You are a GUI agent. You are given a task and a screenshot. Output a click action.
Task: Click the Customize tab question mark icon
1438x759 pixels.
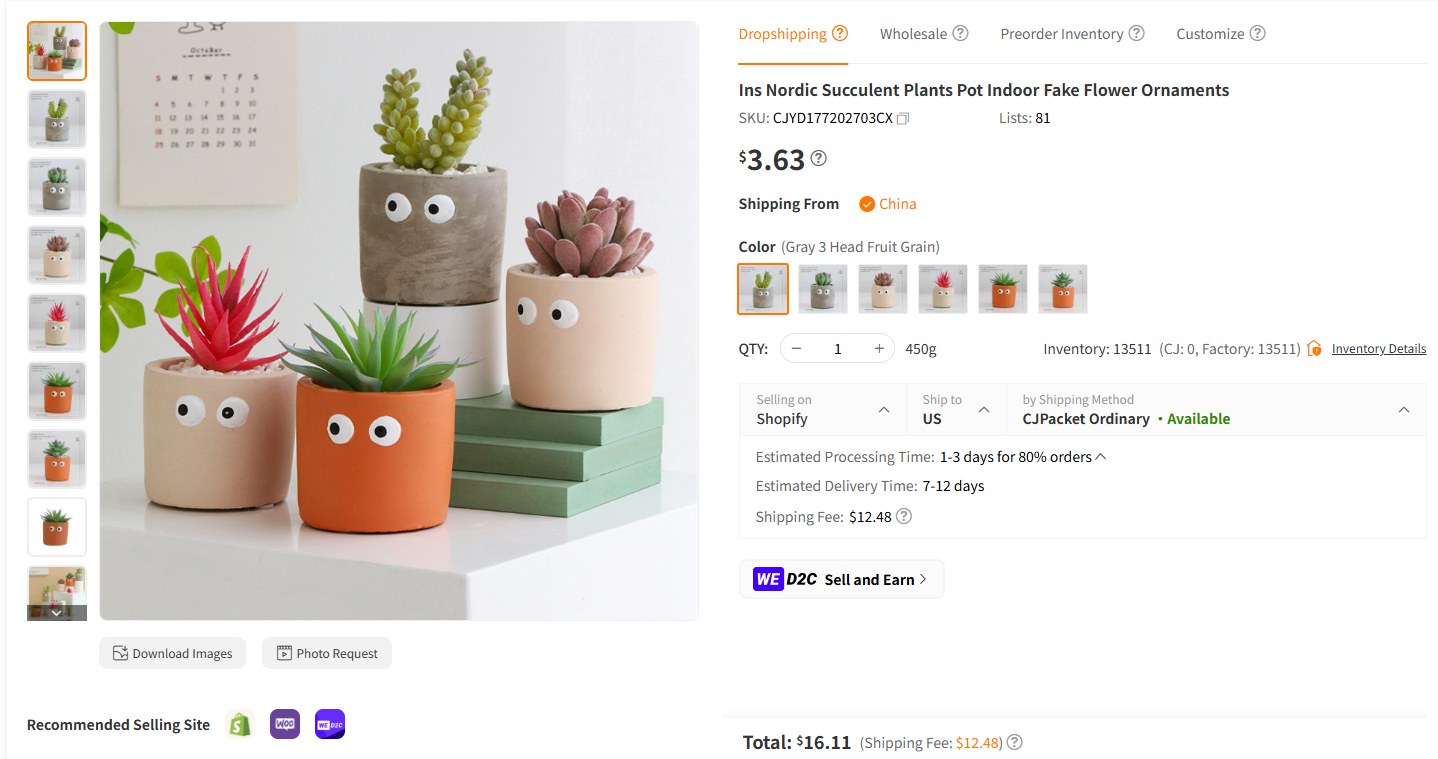pos(1259,33)
